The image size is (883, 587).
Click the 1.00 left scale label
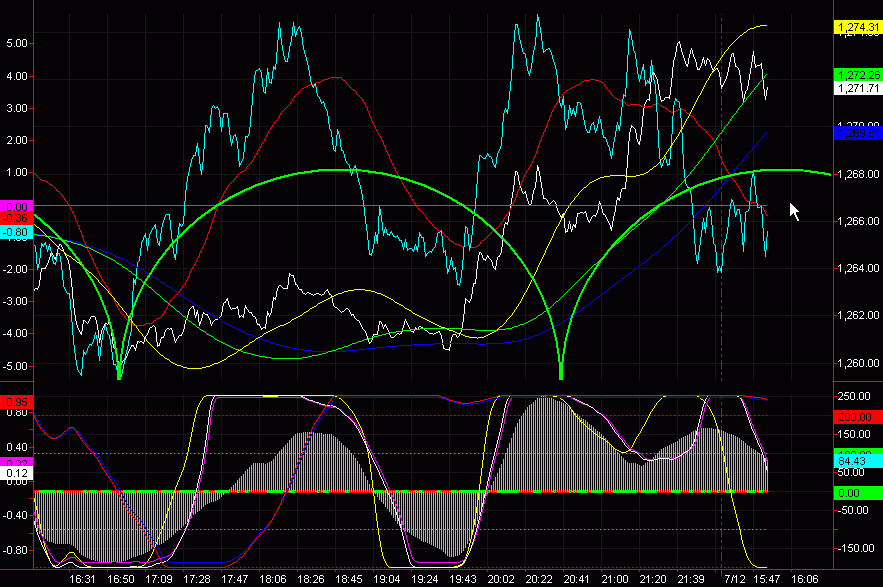point(17,172)
